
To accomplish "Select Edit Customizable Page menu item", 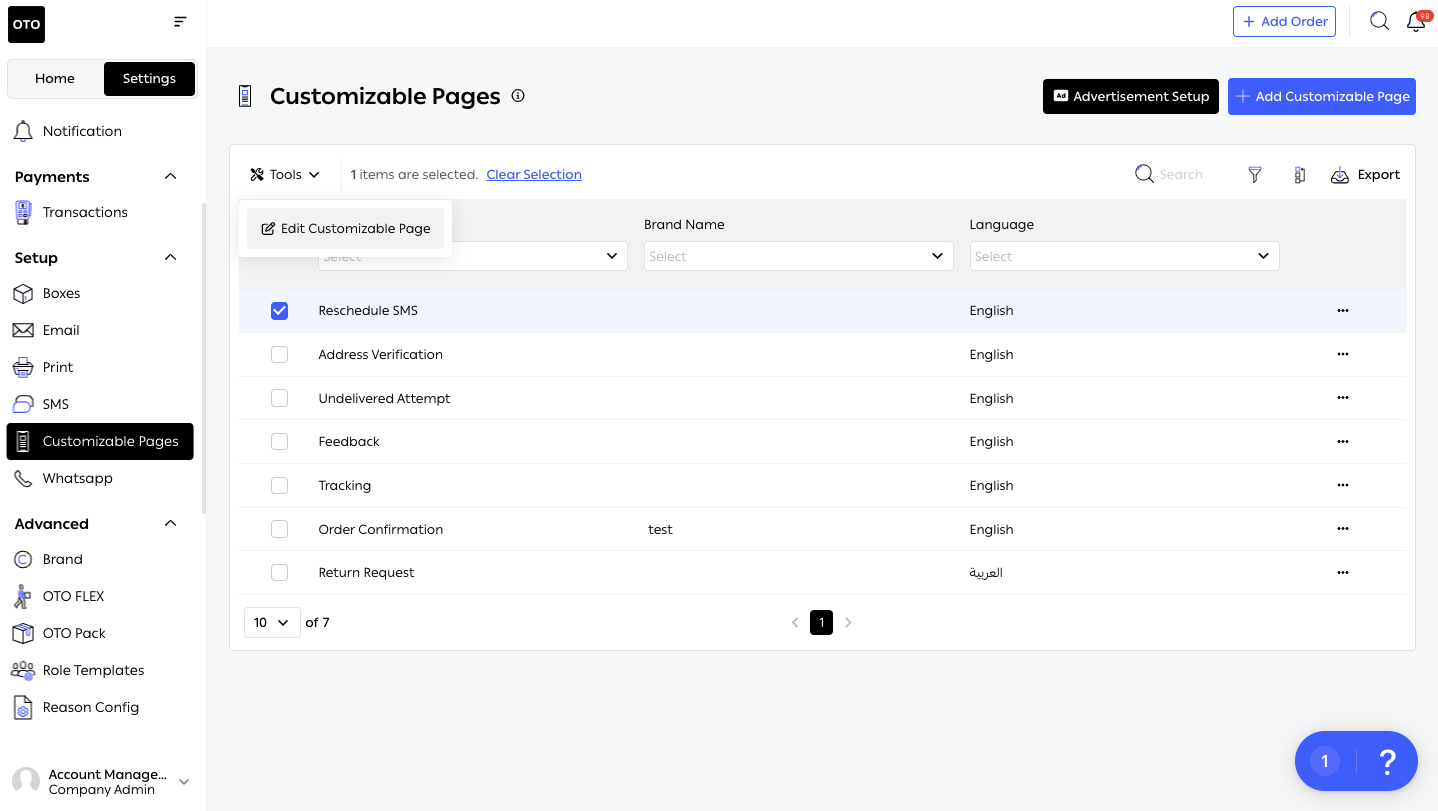I will pos(346,229).
